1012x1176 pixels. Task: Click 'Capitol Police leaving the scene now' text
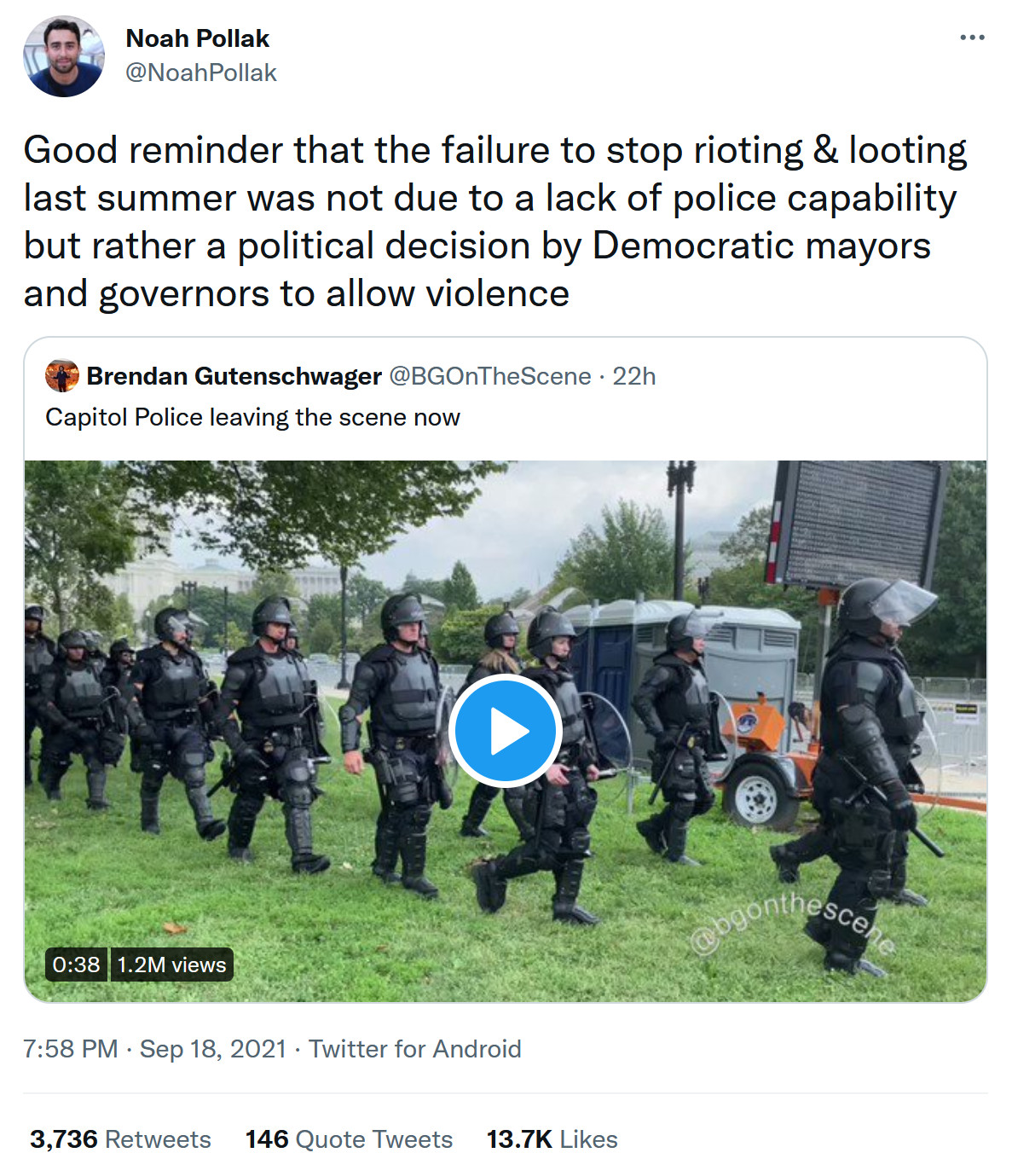pyautogui.click(x=252, y=417)
